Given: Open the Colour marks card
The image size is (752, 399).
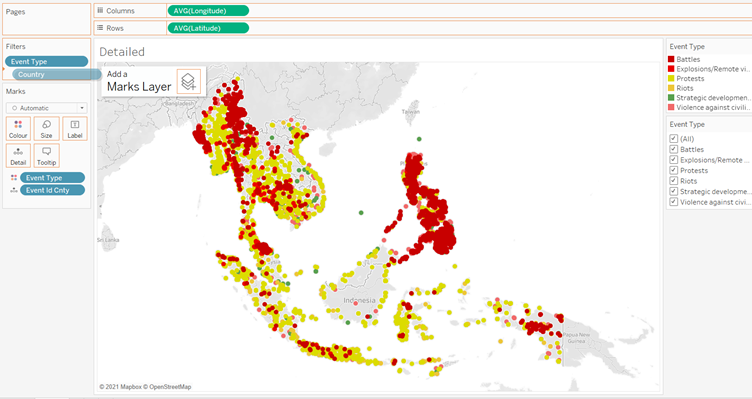Looking at the screenshot, I should coord(18,129).
